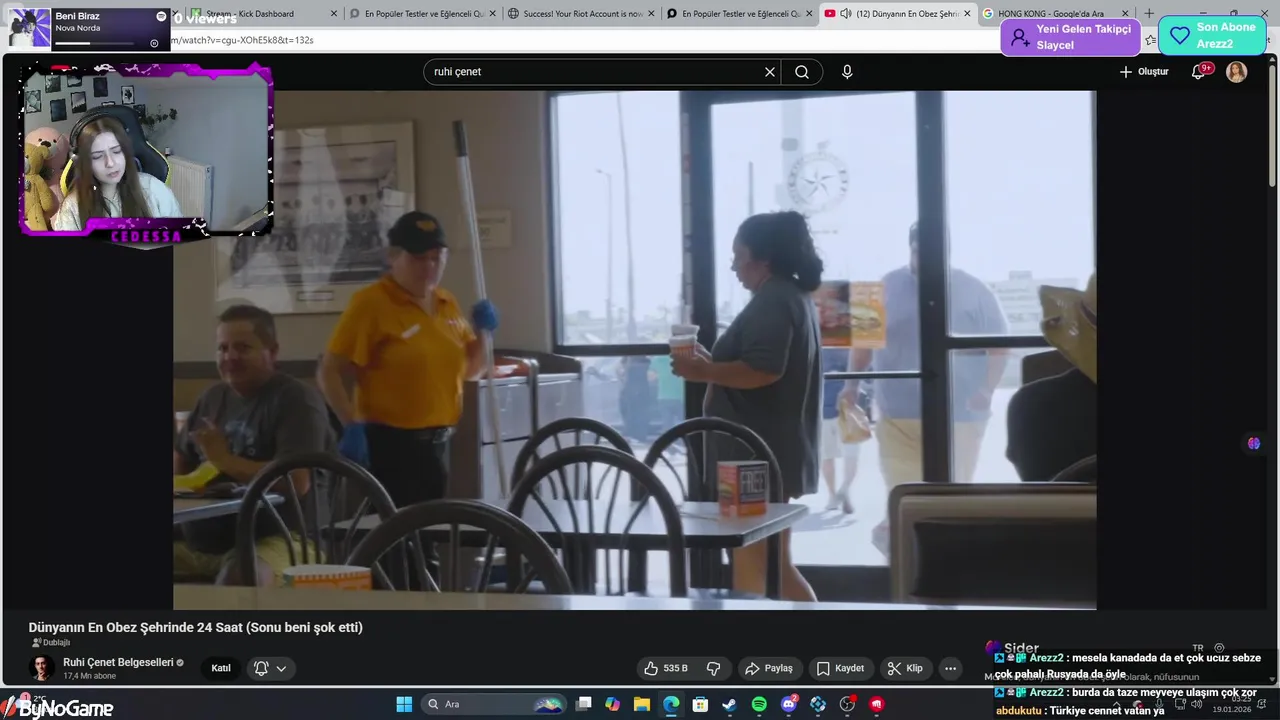Open Ruhi Çenet Belgeselleri channel name link
This screenshot has width=1280, height=720.
(118, 662)
